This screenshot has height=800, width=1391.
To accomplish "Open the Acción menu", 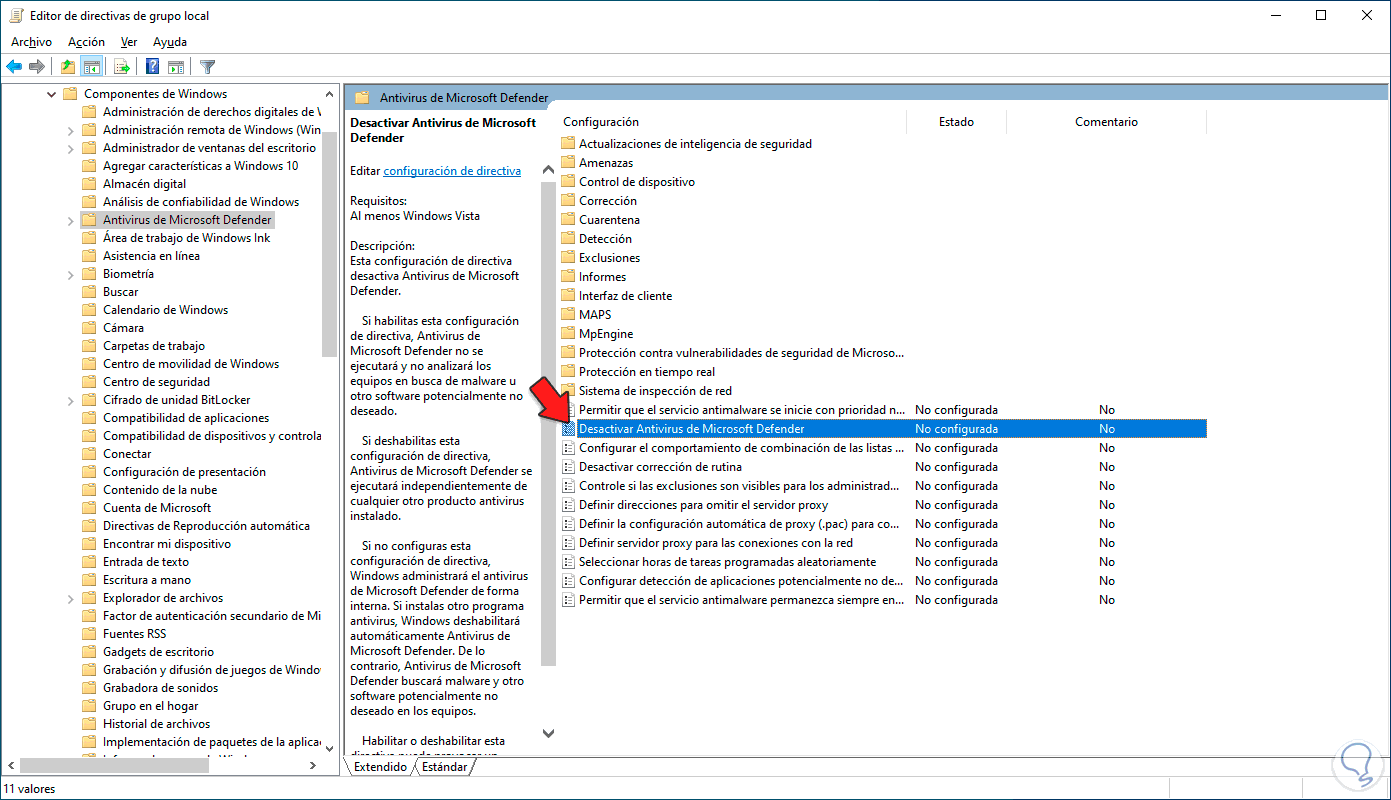I will [x=86, y=42].
